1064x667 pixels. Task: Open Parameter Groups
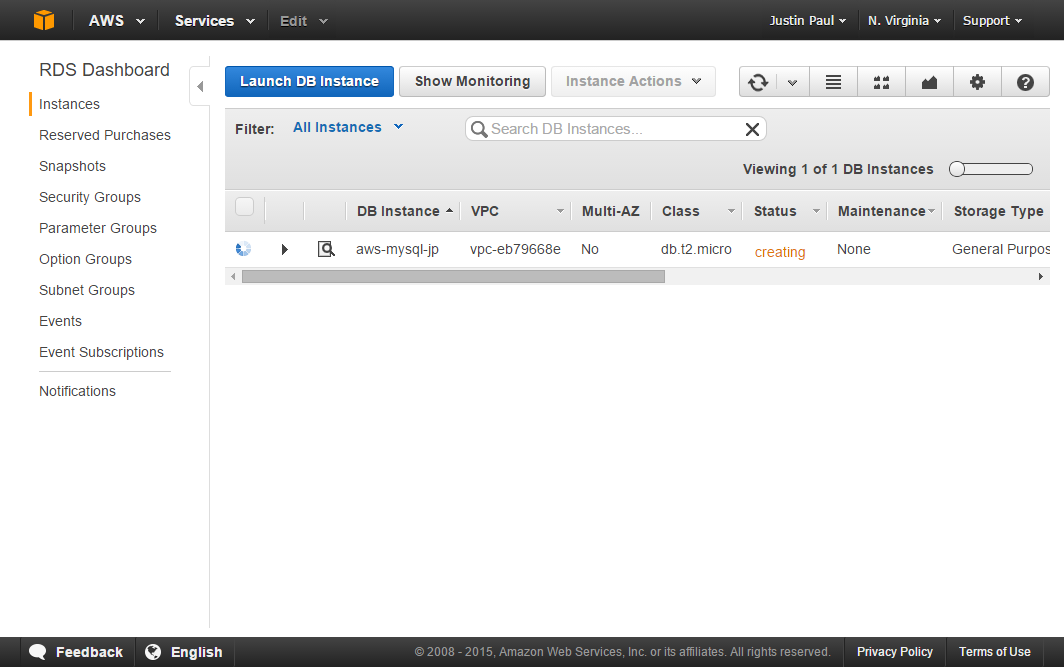click(x=98, y=228)
